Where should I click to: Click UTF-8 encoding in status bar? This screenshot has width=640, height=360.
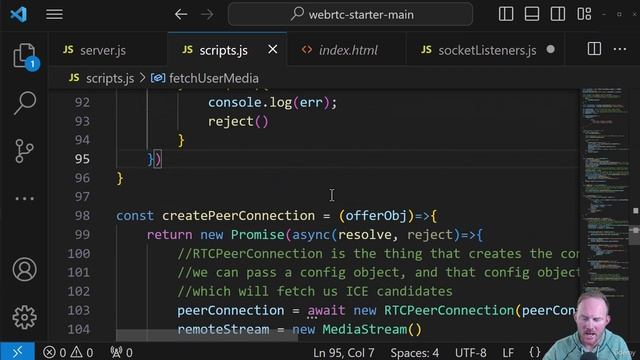pos(471,353)
